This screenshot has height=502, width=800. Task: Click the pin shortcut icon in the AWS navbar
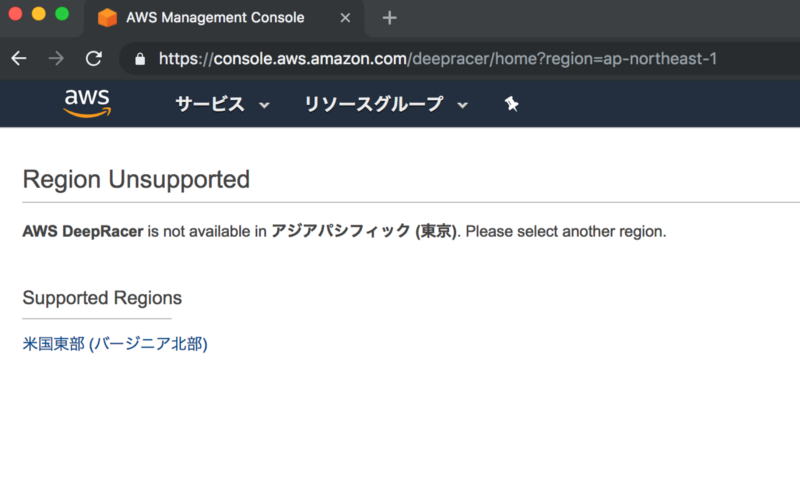point(511,104)
